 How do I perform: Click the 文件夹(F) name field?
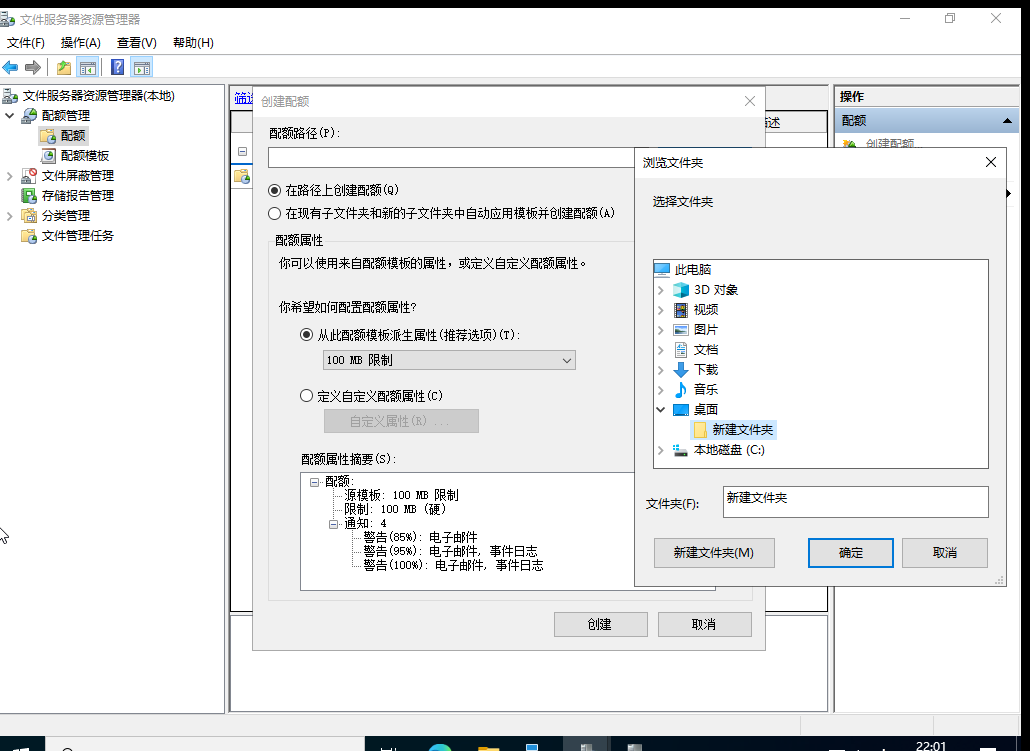click(x=855, y=502)
